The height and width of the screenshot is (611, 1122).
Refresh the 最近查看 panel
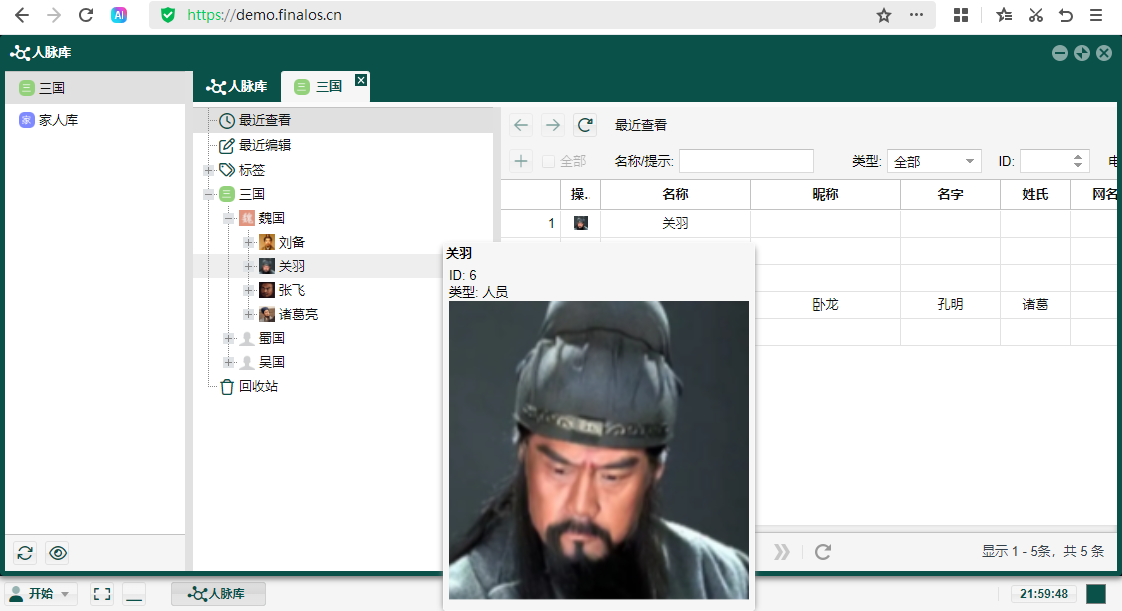coord(585,125)
